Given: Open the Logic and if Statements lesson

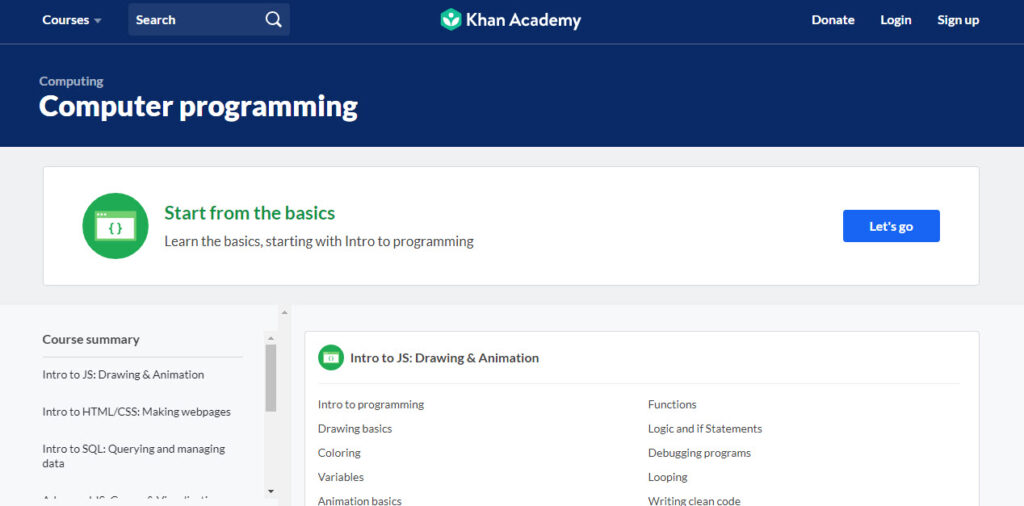Looking at the screenshot, I should pyautogui.click(x=705, y=428).
